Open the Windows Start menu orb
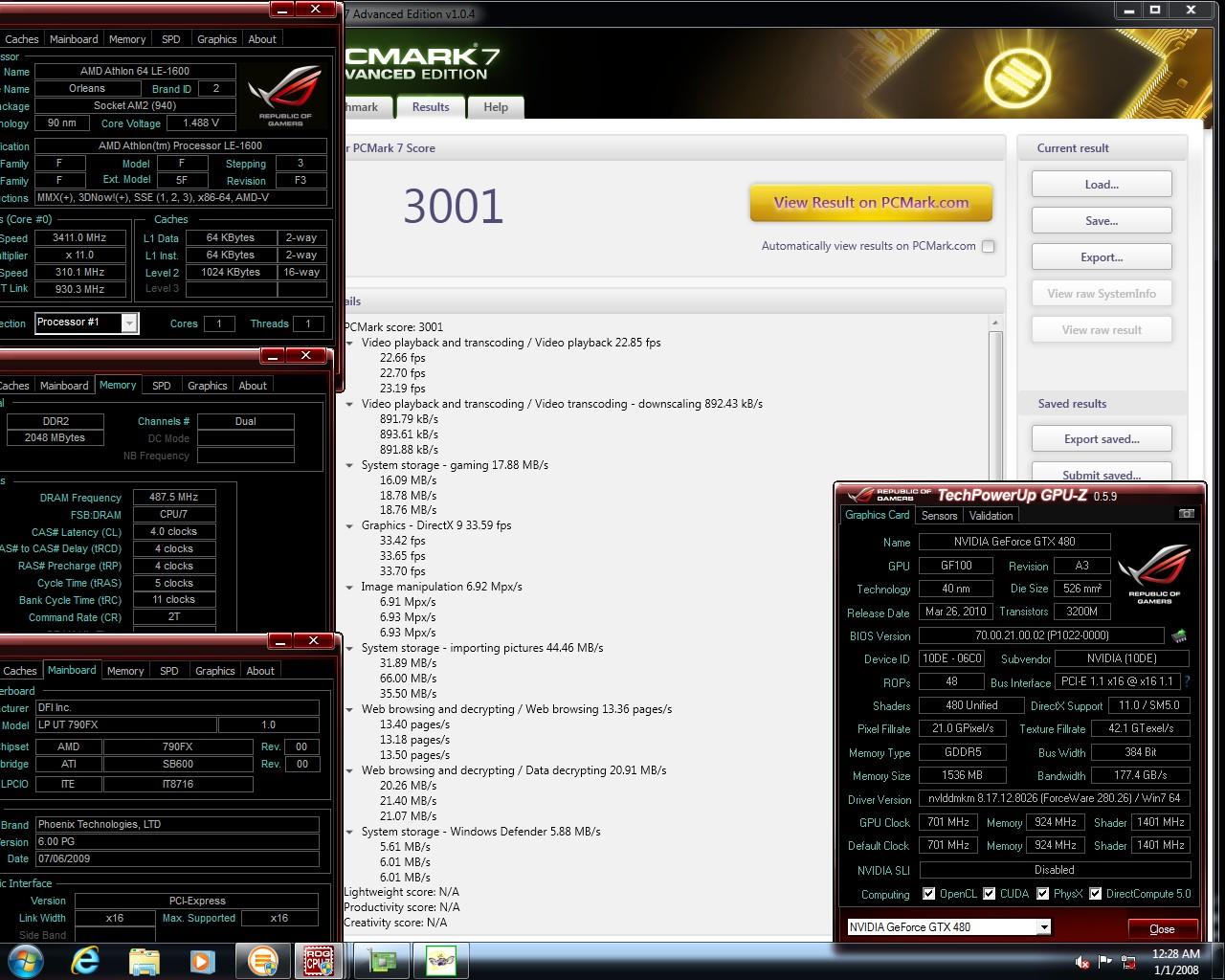Viewport: 1225px width, 980px height. coord(26,960)
